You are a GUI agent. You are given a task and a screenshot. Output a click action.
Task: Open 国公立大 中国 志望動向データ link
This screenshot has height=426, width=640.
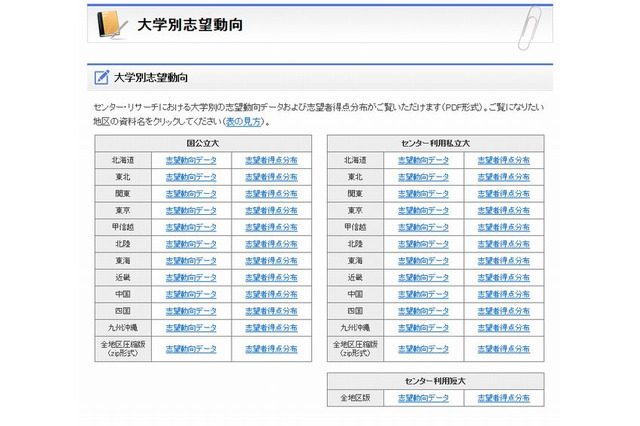tap(191, 294)
